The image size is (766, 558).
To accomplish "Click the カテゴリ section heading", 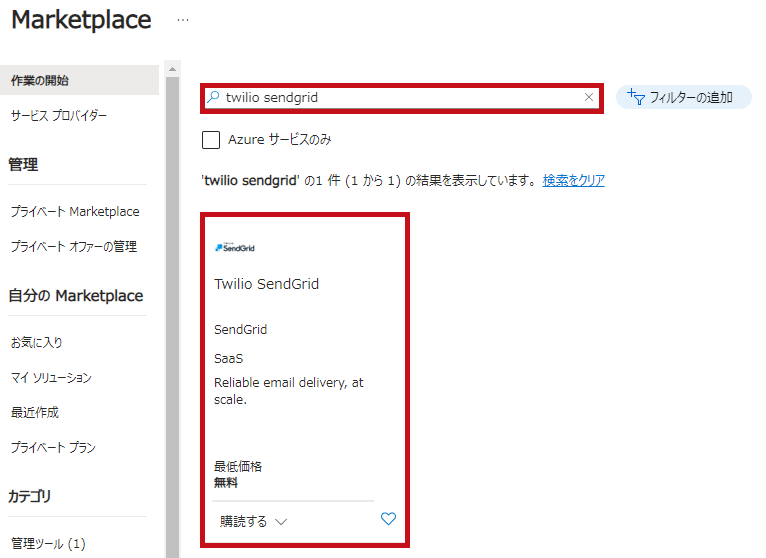I will 29,496.
